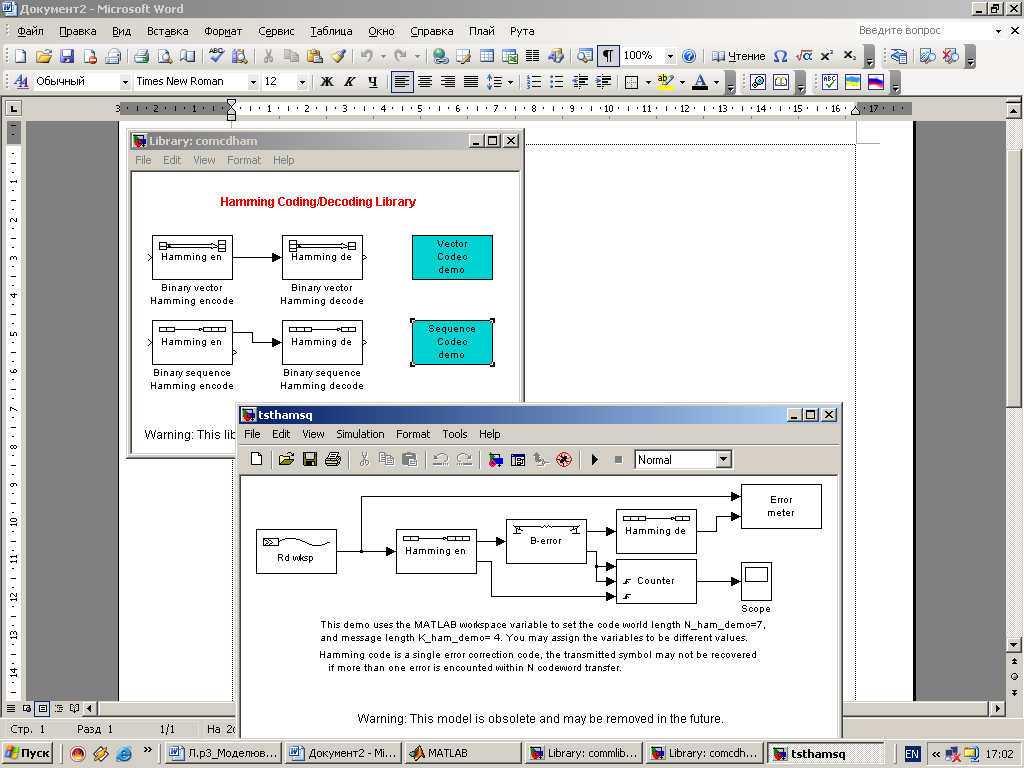Open the Таблица menu in Word

click(331, 31)
